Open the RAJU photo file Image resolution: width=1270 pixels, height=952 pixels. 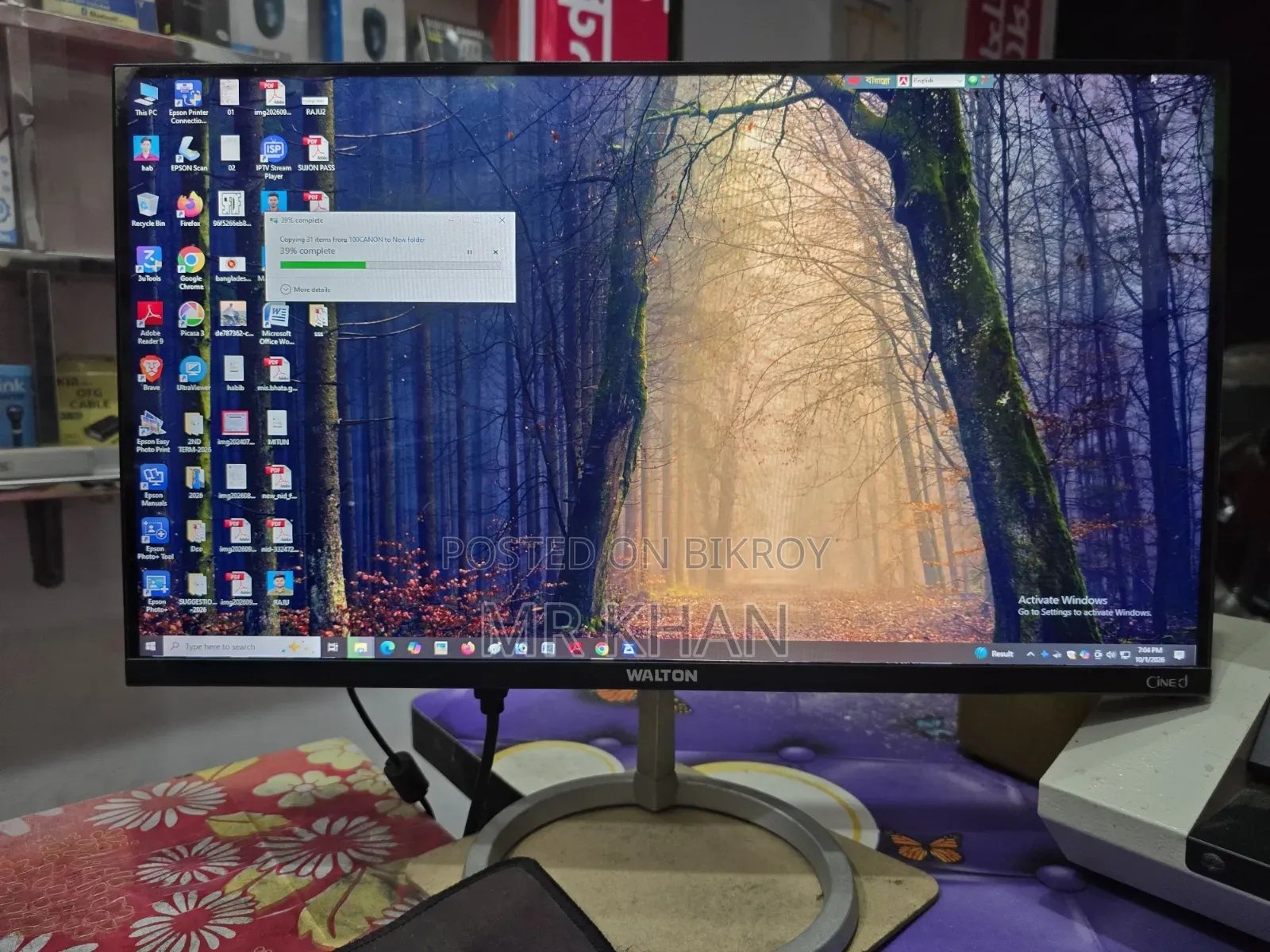point(280,589)
